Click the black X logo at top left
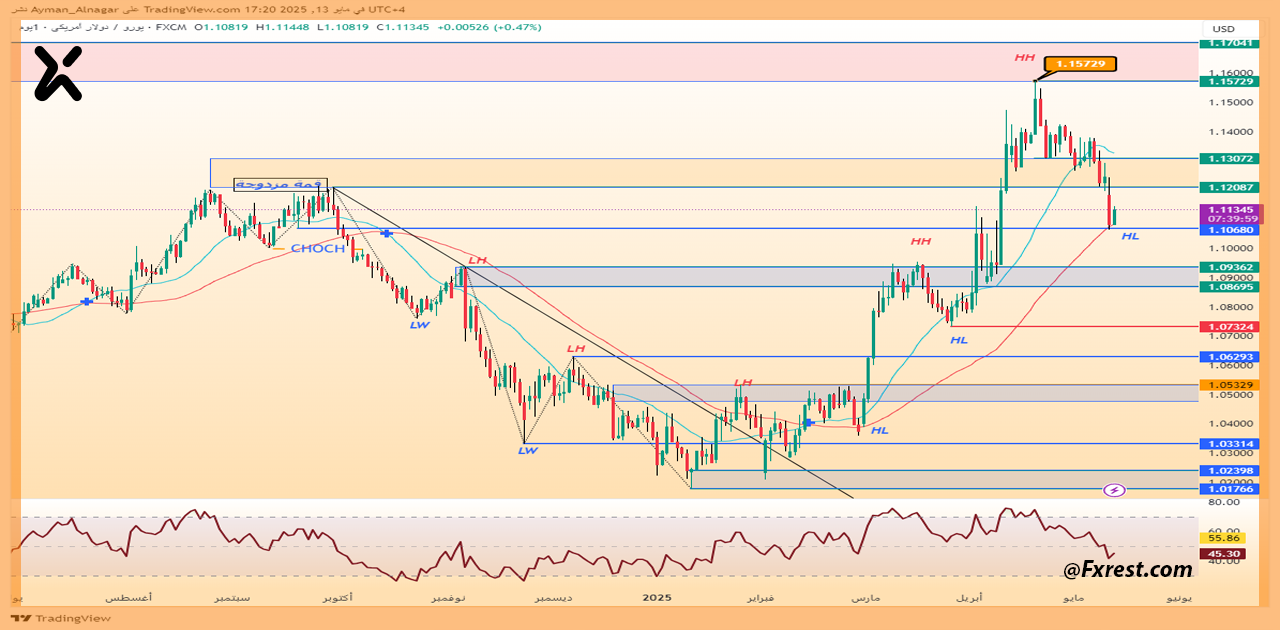The height and width of the screenshot is (630, 1280). [57, 73]
